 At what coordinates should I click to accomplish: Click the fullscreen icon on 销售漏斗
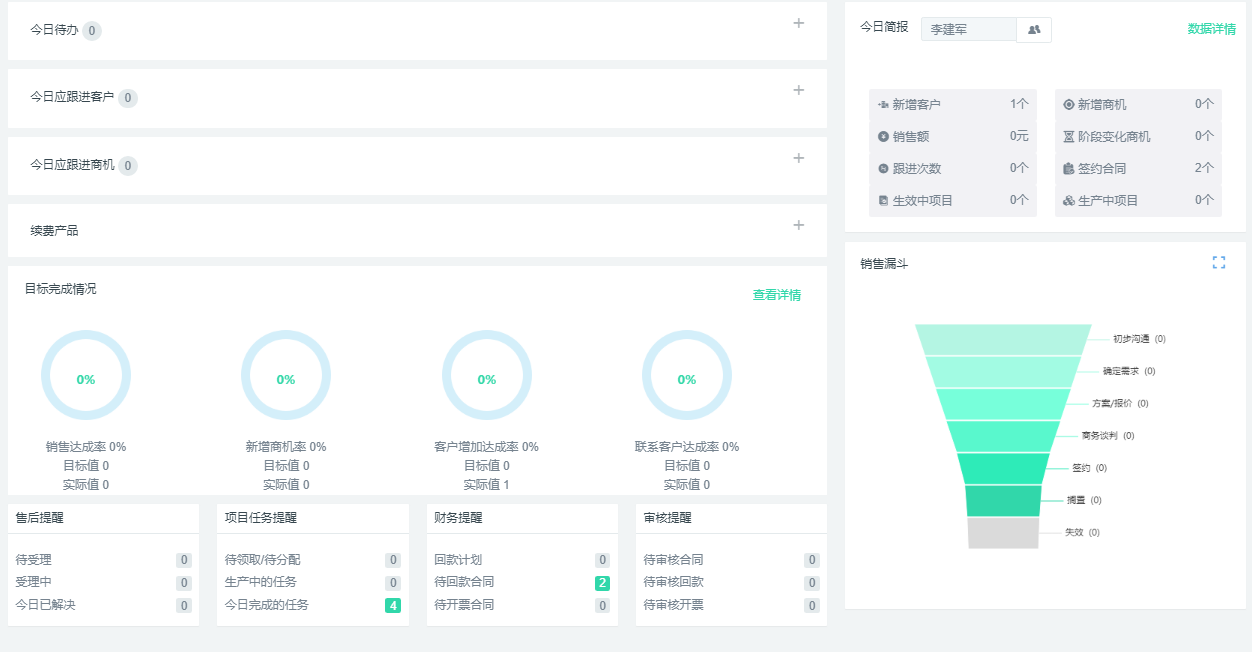click(x=1218, y=263)
